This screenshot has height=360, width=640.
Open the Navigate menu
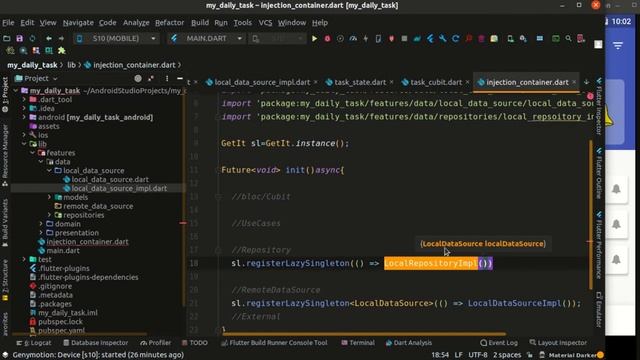[78, 23]
